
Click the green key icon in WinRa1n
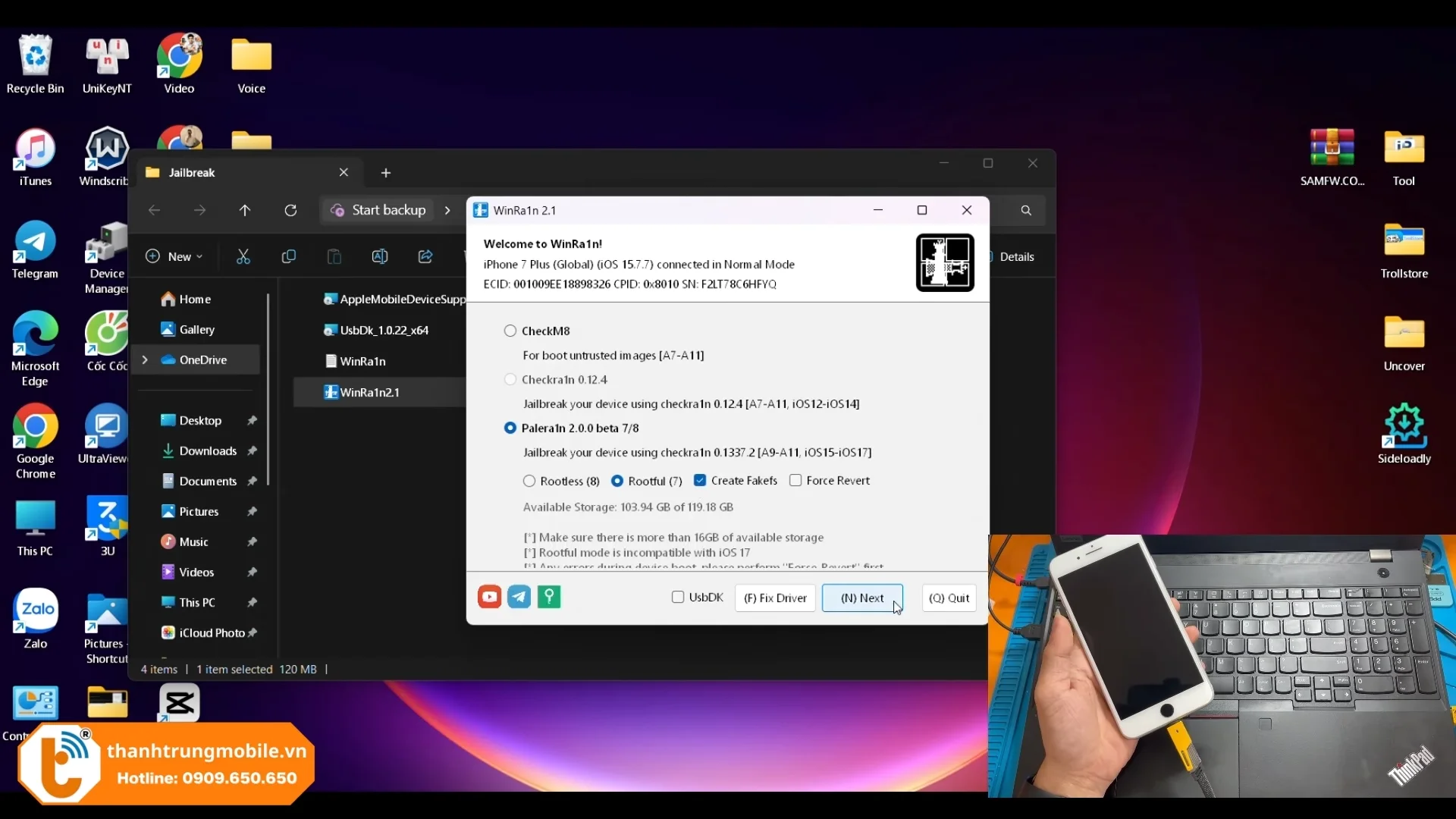click(x=549, y=598)
